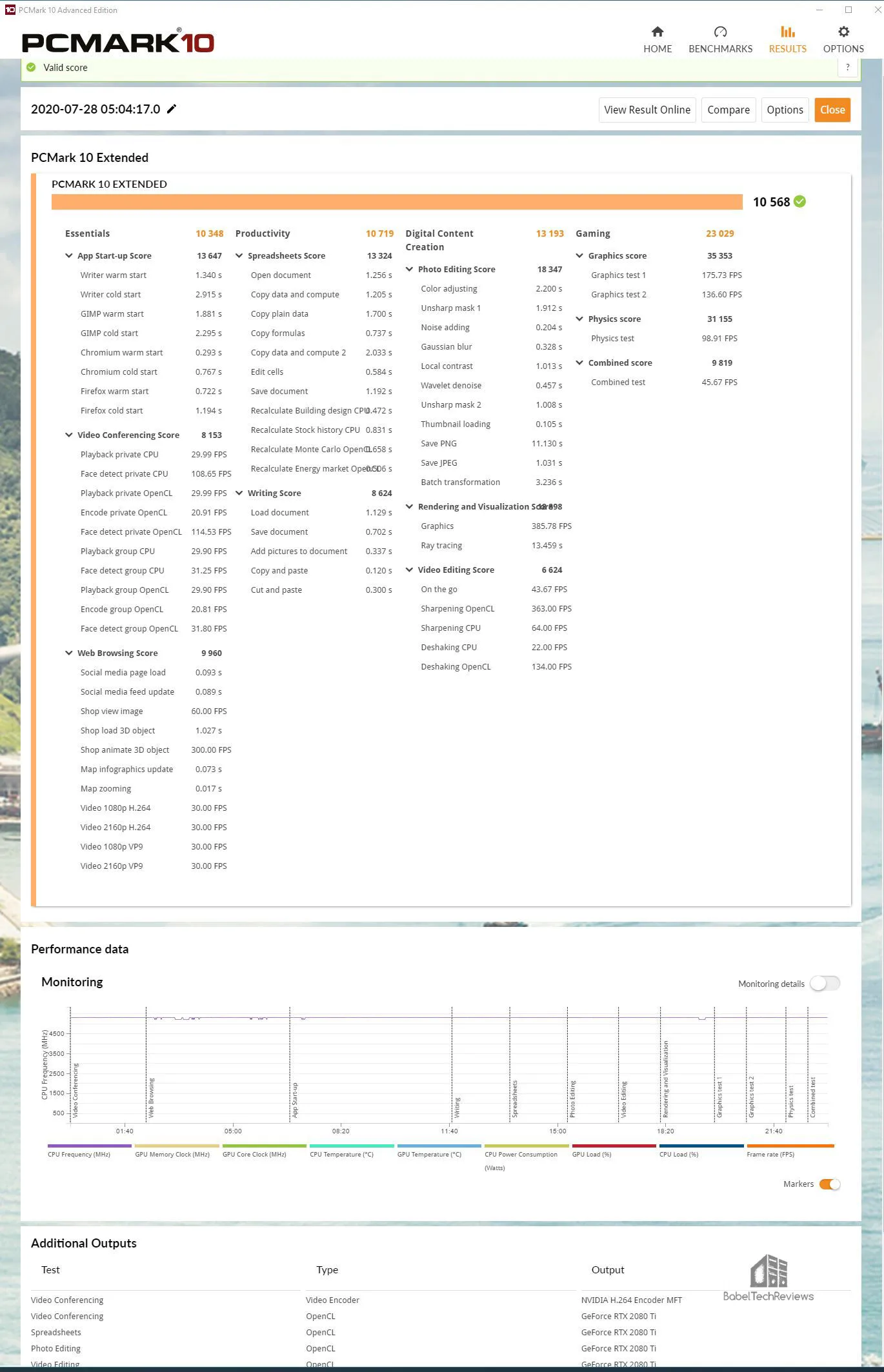Toggle the Monitoring details switch
Image resolution: width=884 pixels, height=1372 pixels.
(825, 984)
